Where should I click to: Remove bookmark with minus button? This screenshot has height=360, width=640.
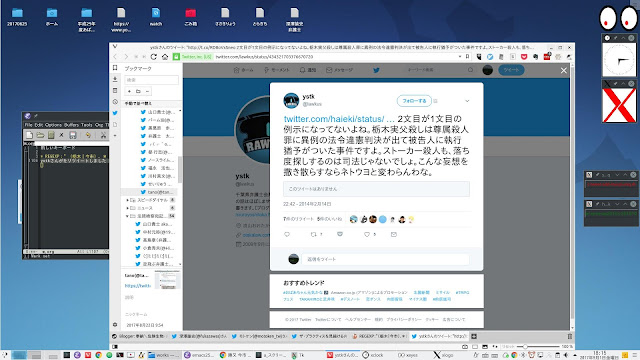[x=147, y=91]
